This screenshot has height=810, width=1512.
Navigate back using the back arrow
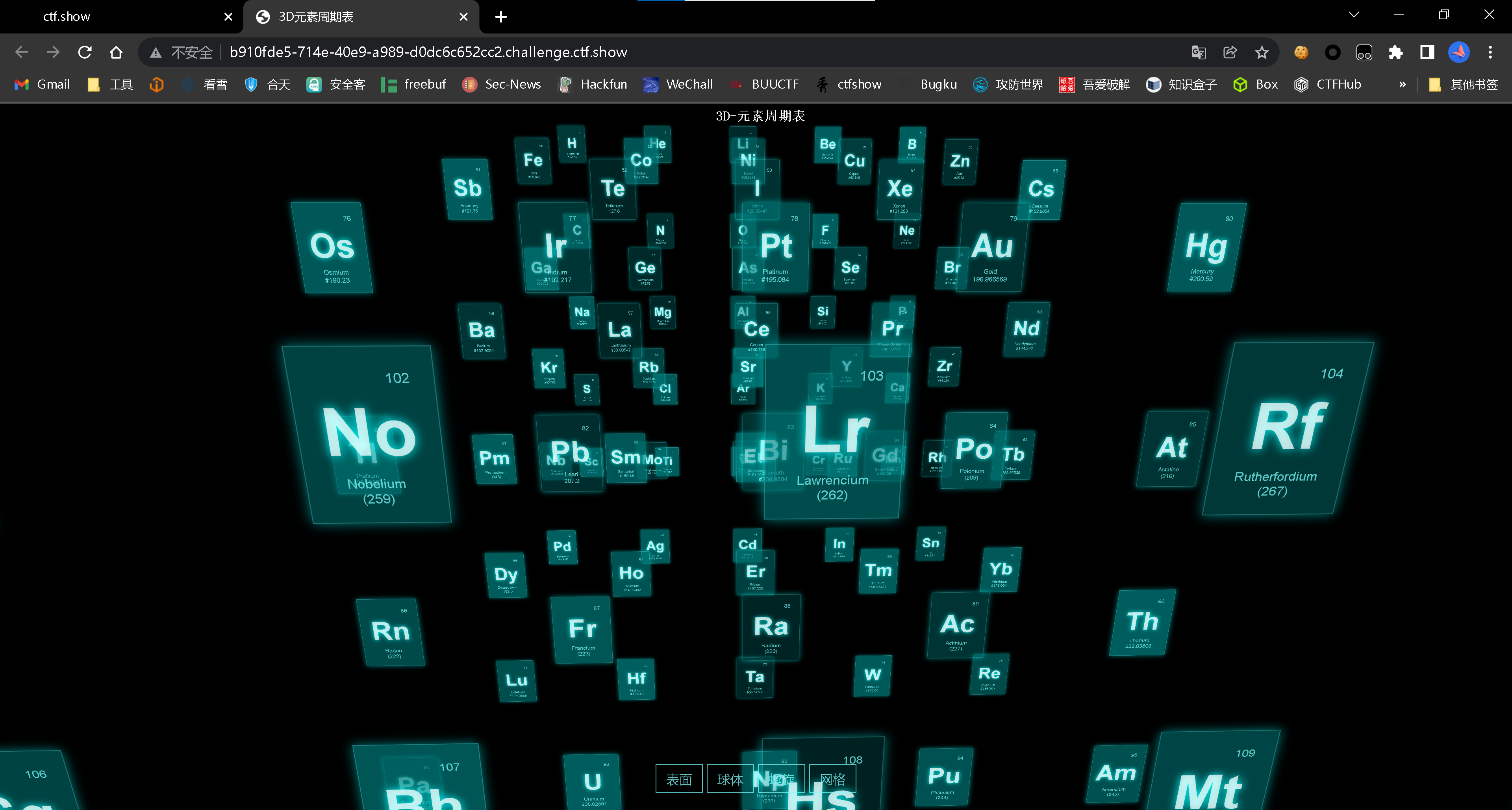pyautogui.click(x=21, y=52)
